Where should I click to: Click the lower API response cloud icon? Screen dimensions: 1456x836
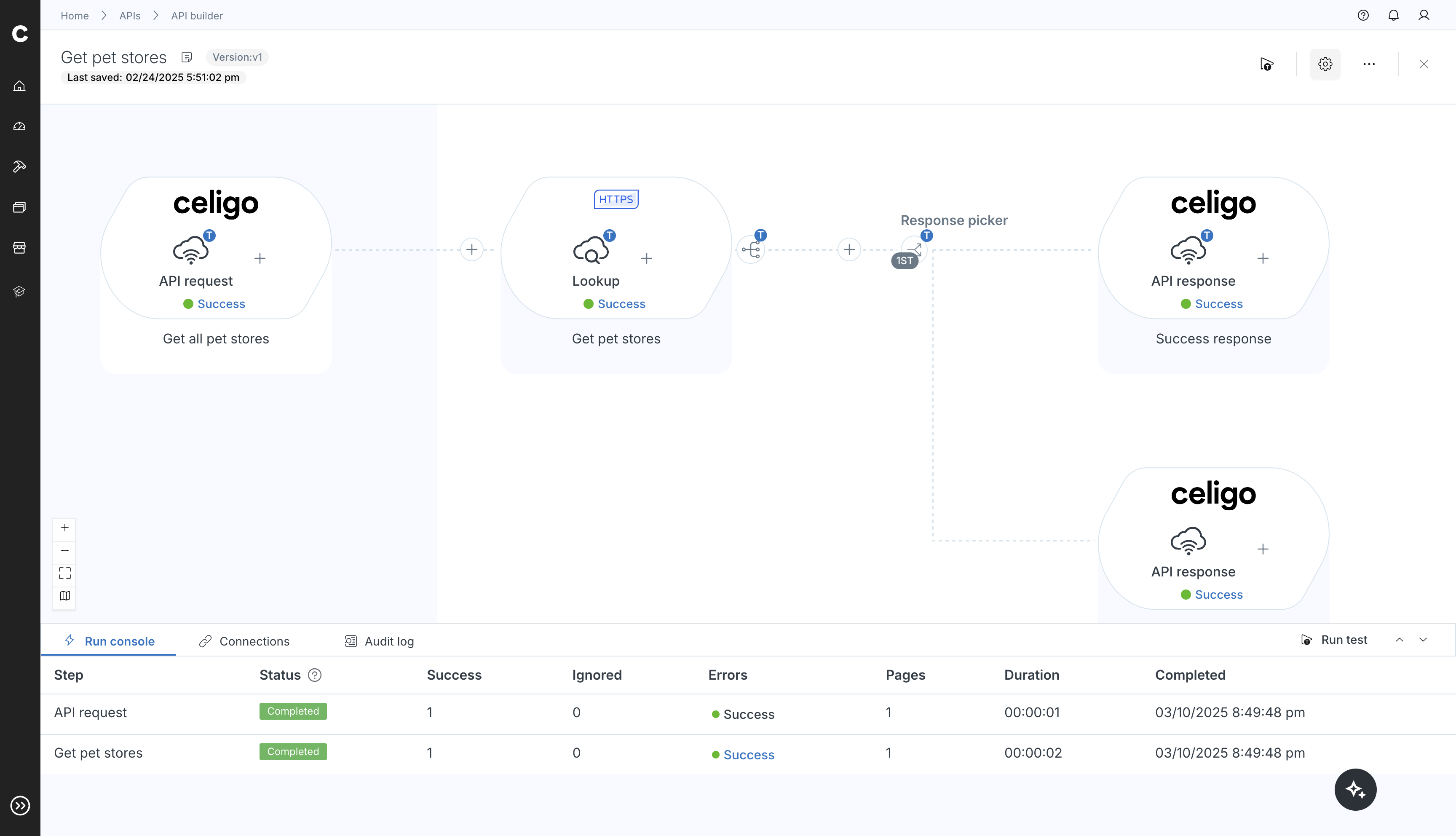coord(1188,541)
